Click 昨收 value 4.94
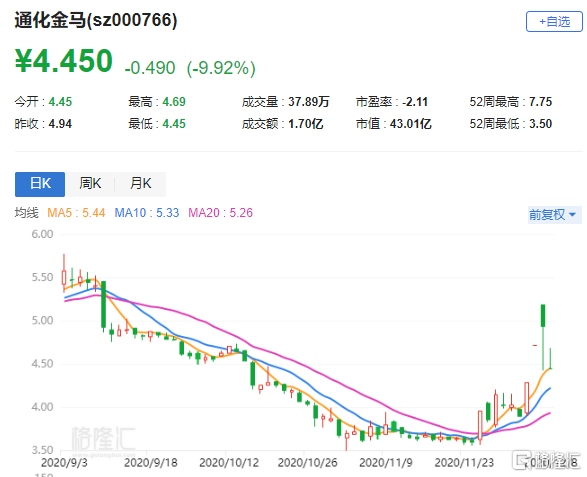 pos(60,124)
